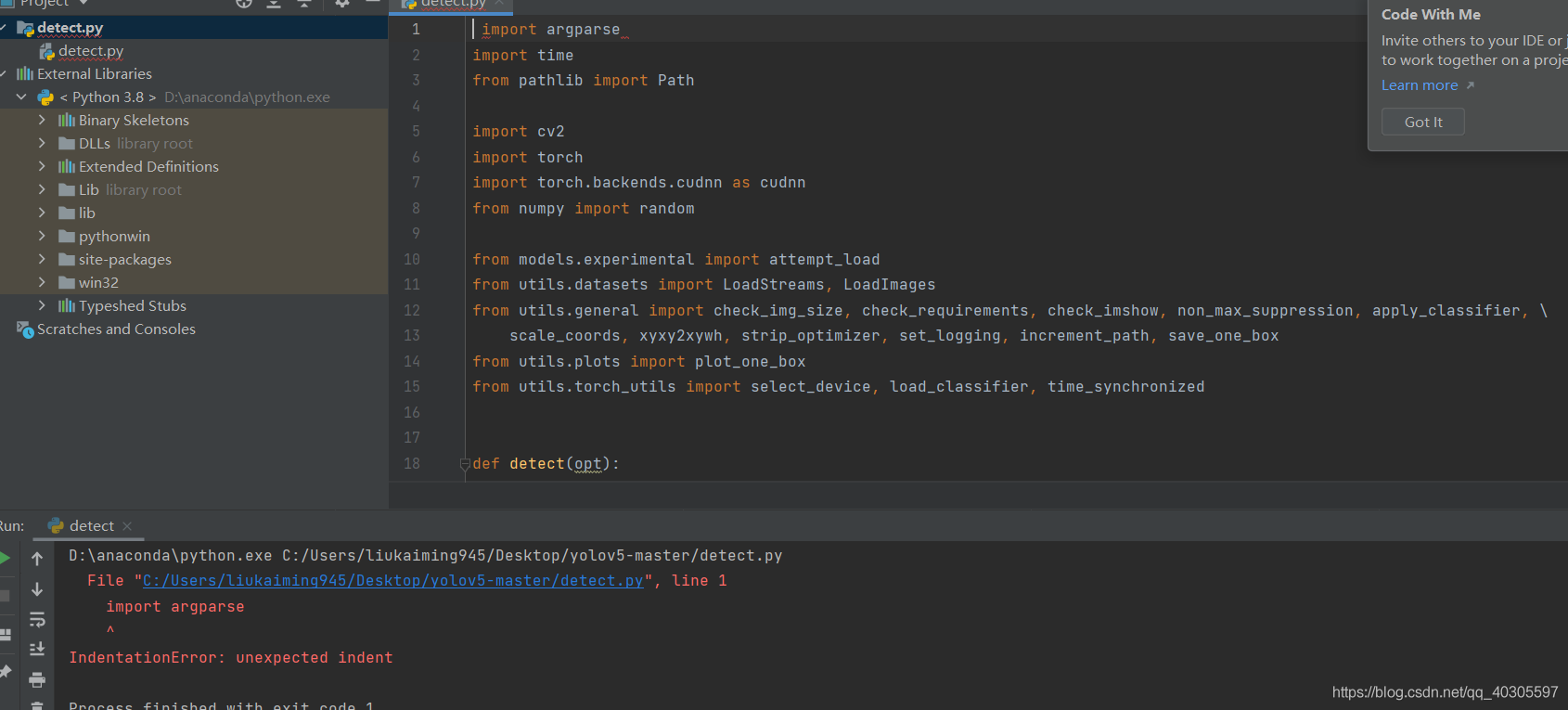Toggle Scroll to End in Run console

point(37,650)
